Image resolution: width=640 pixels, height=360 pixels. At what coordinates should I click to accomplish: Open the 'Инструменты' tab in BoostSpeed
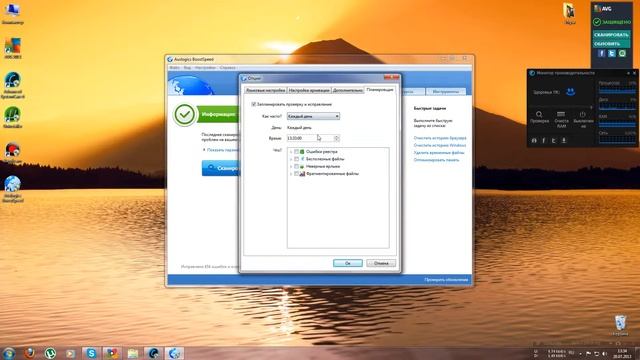pos(446,91)
